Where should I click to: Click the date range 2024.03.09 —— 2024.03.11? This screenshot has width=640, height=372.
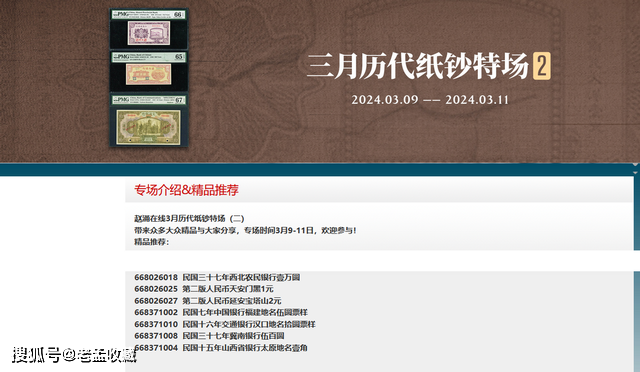point(430,100)
